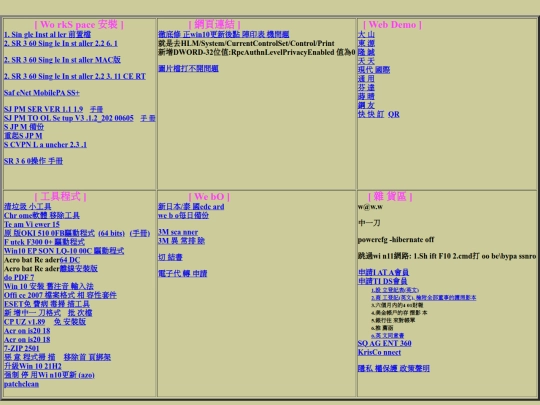540x405 pixels.
Task: Click the DWORD-32 RpcAuthnLevelPrivacyEnabled text line
Action: point(257,52)
